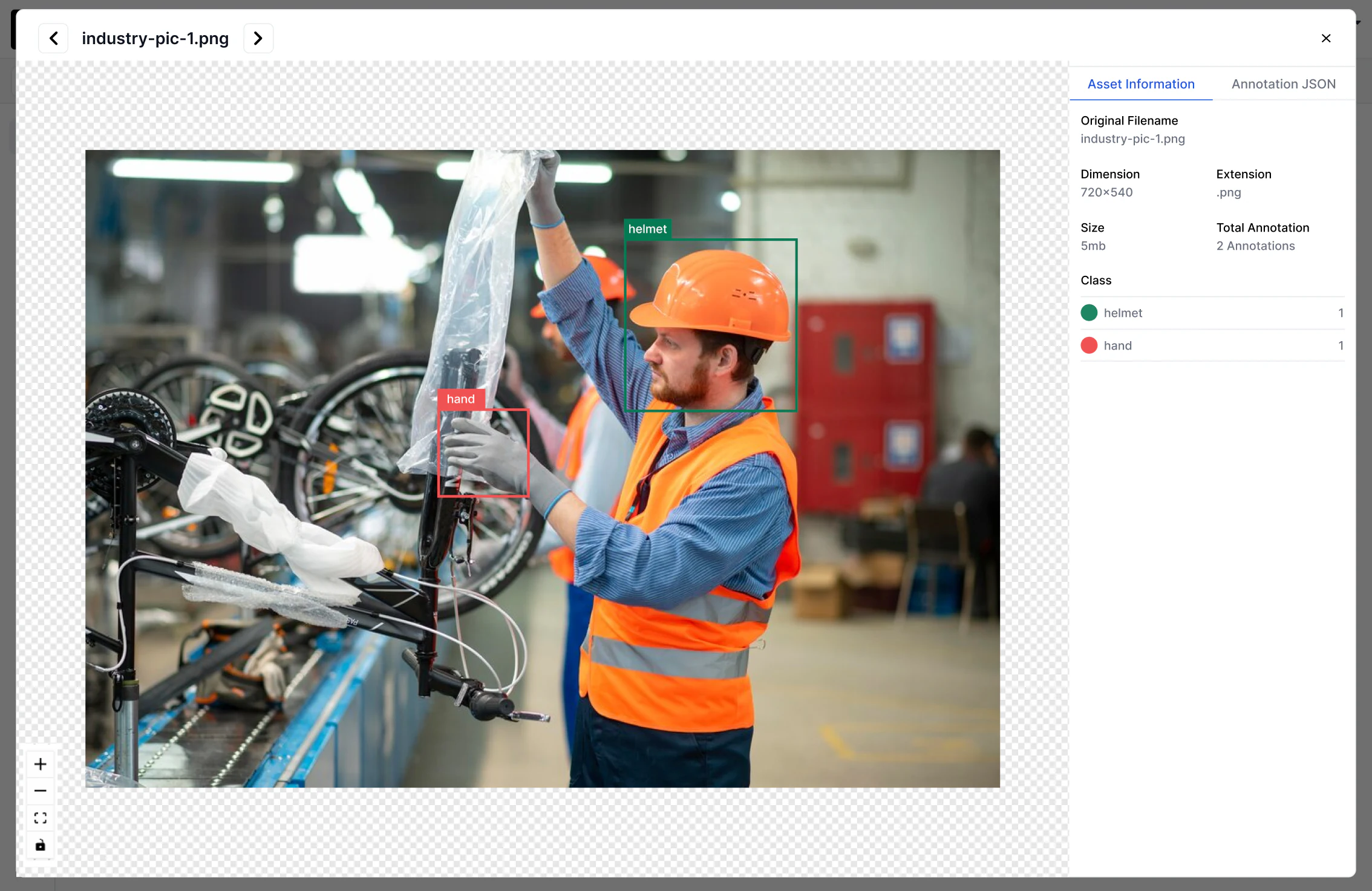
Task: Click the Dimension label
Action: 1109,174
